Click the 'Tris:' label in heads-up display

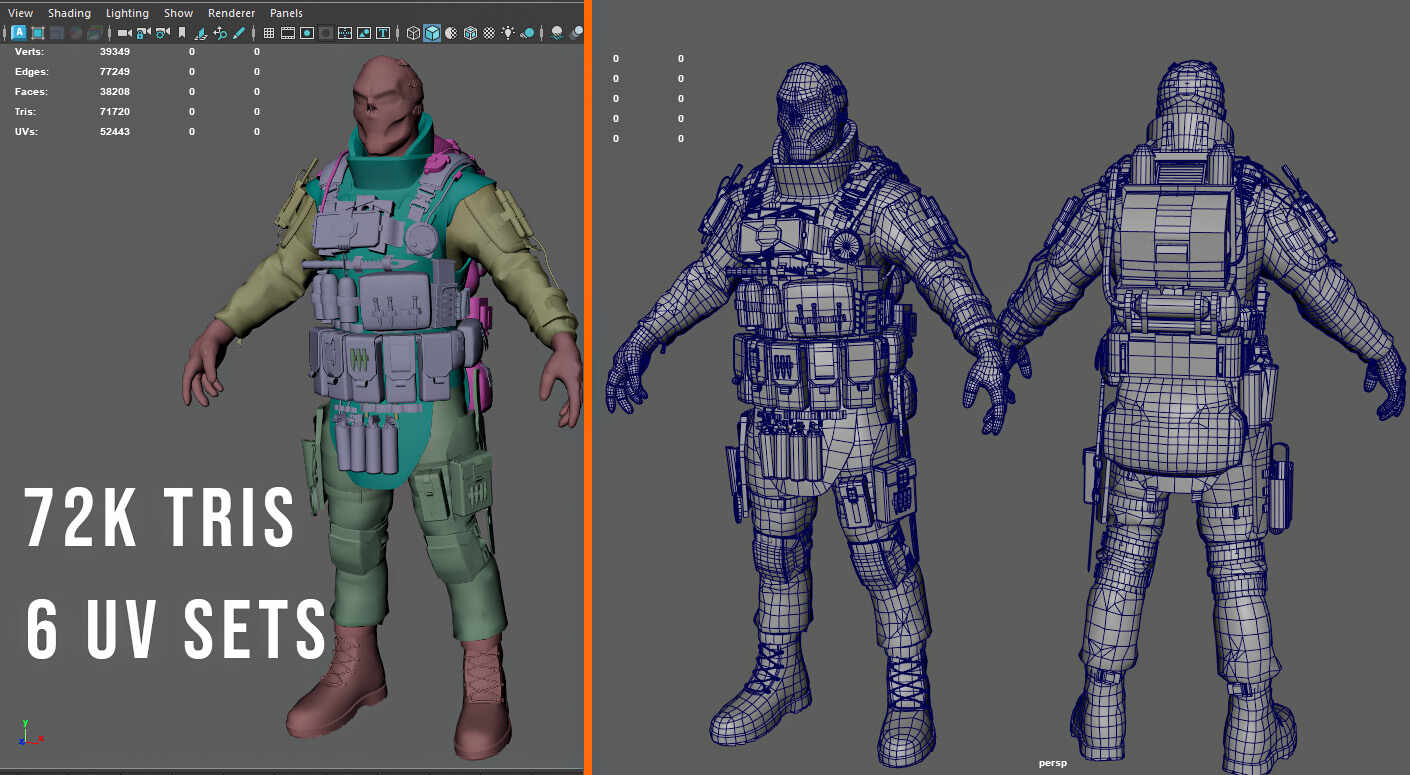point(27,111)
